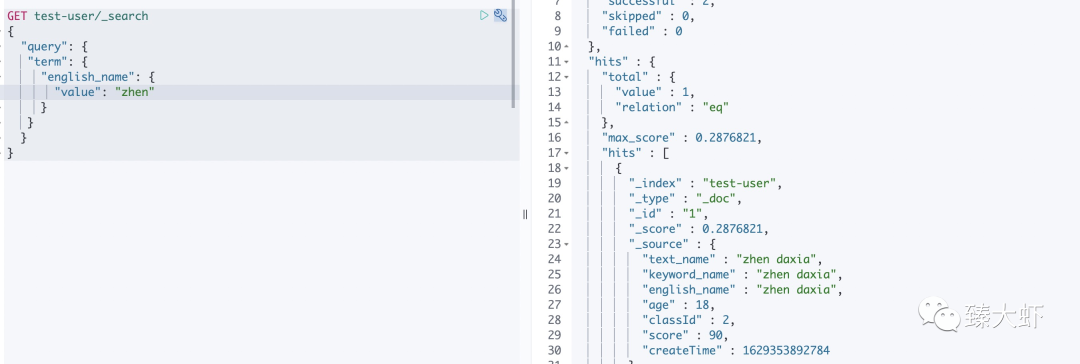Click the "_score" : 0.2876821 line

[699, 228]
